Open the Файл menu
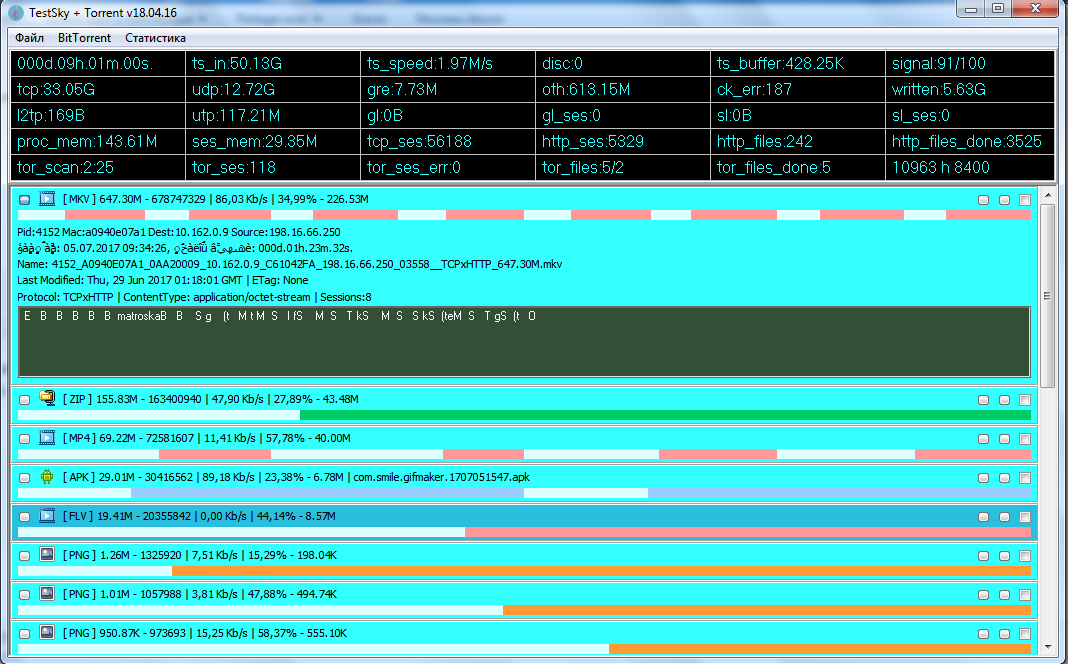 (x=29, y=38)
